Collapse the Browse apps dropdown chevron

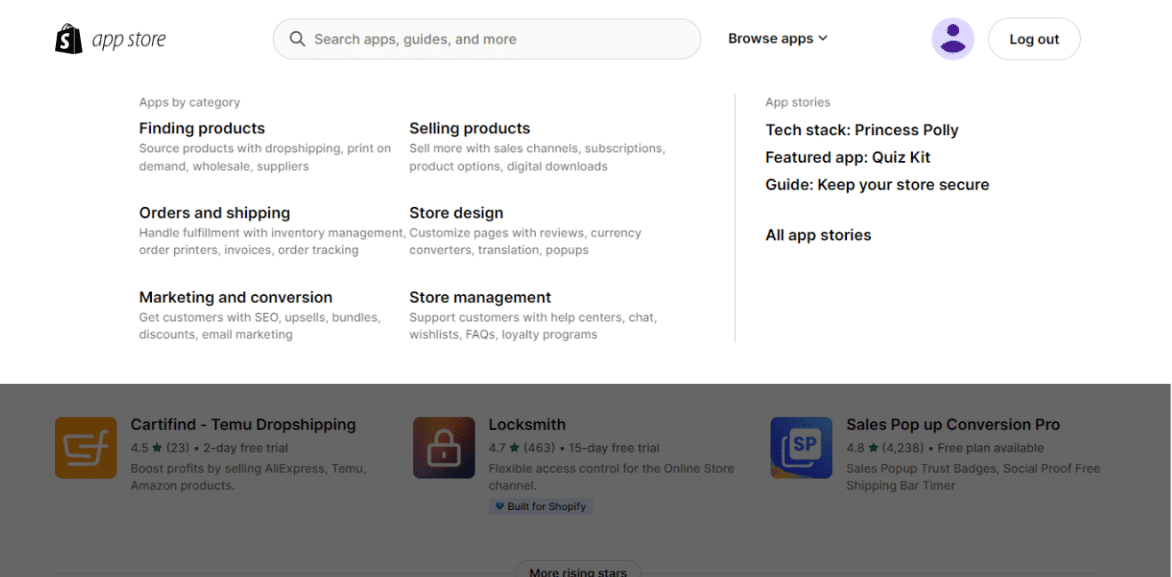tap(823, 39)
